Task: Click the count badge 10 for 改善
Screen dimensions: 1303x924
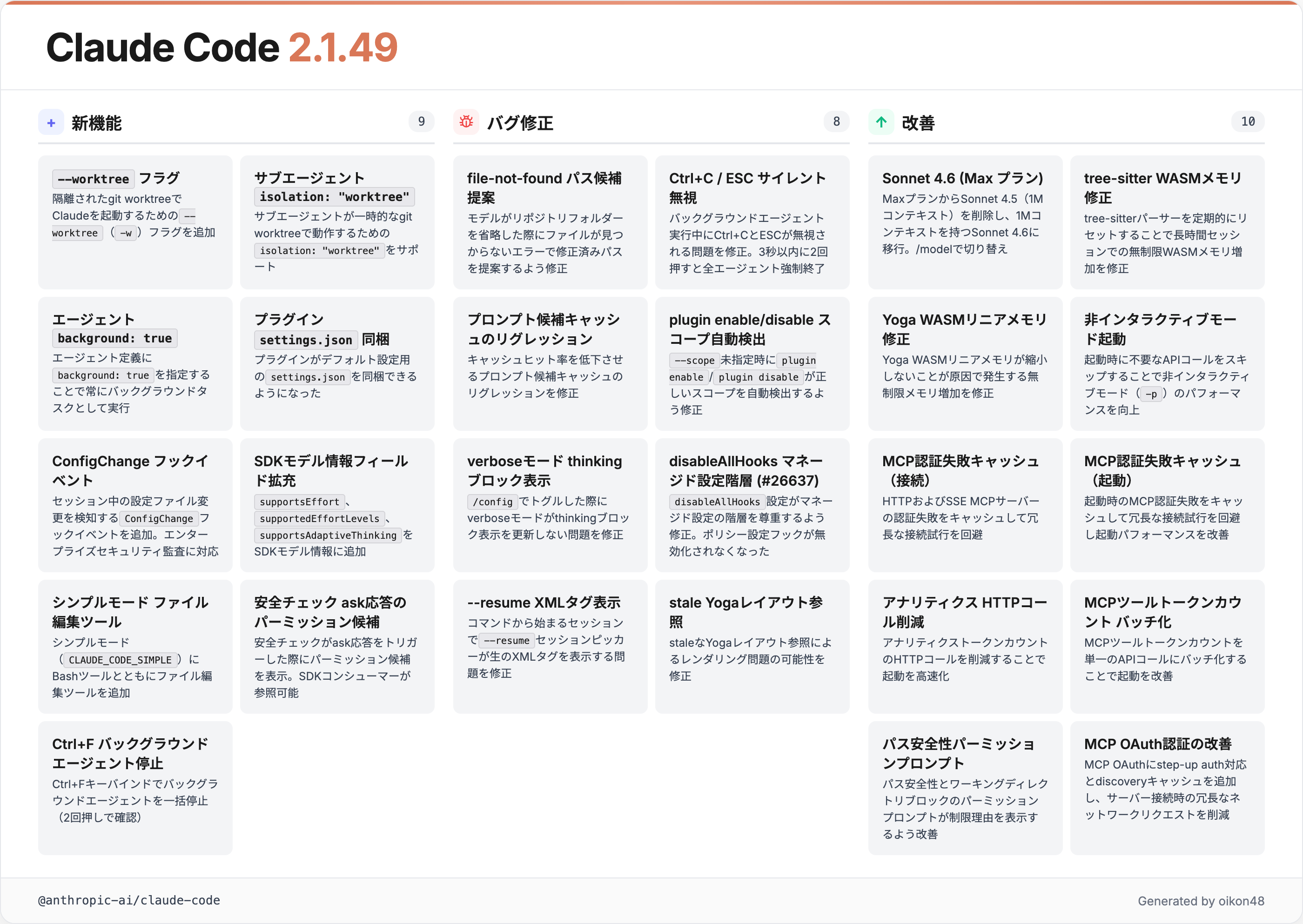Action: point(1247,122)
